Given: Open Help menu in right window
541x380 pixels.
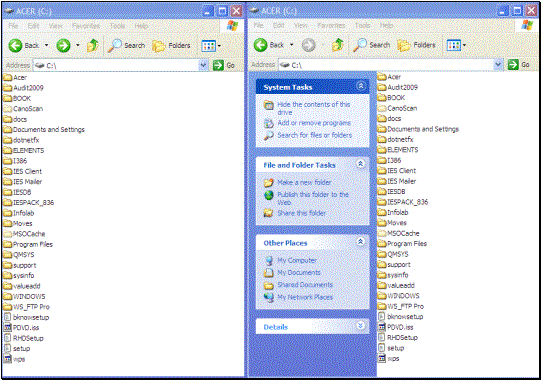Looking at the screenshot, I should tap(386, 25).
